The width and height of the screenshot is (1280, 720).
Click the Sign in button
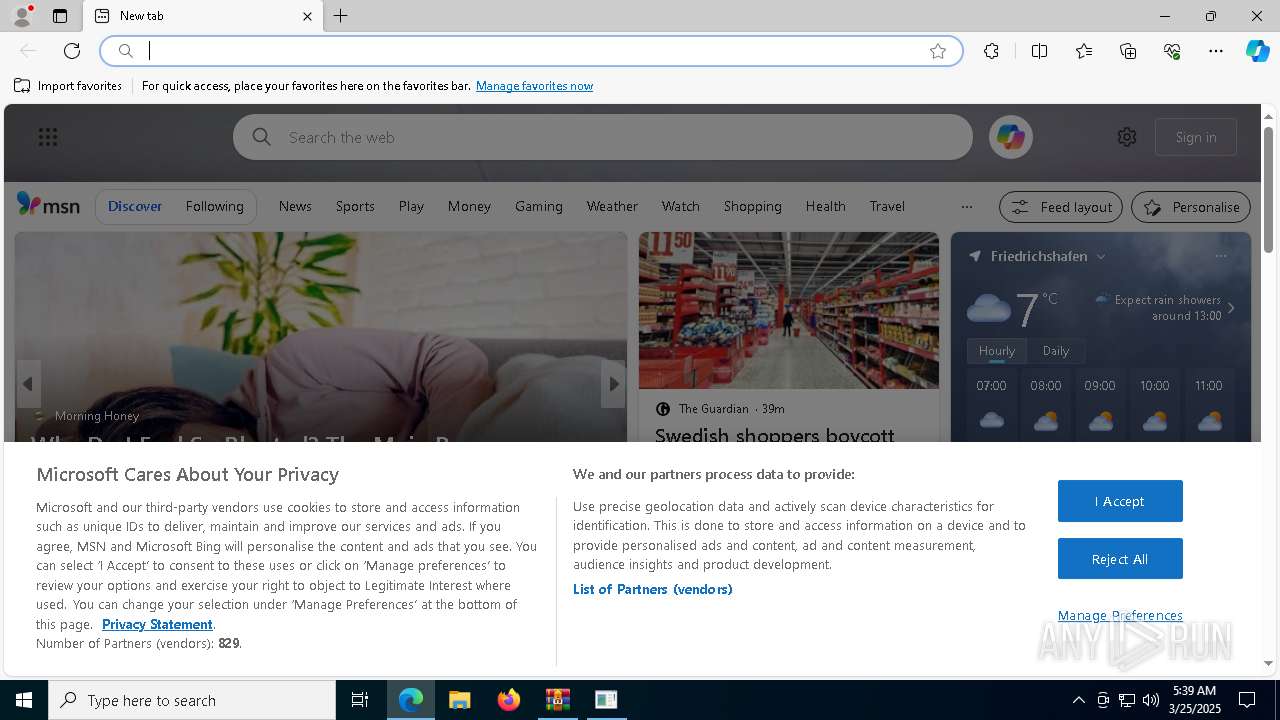[x=1196, y=137]
